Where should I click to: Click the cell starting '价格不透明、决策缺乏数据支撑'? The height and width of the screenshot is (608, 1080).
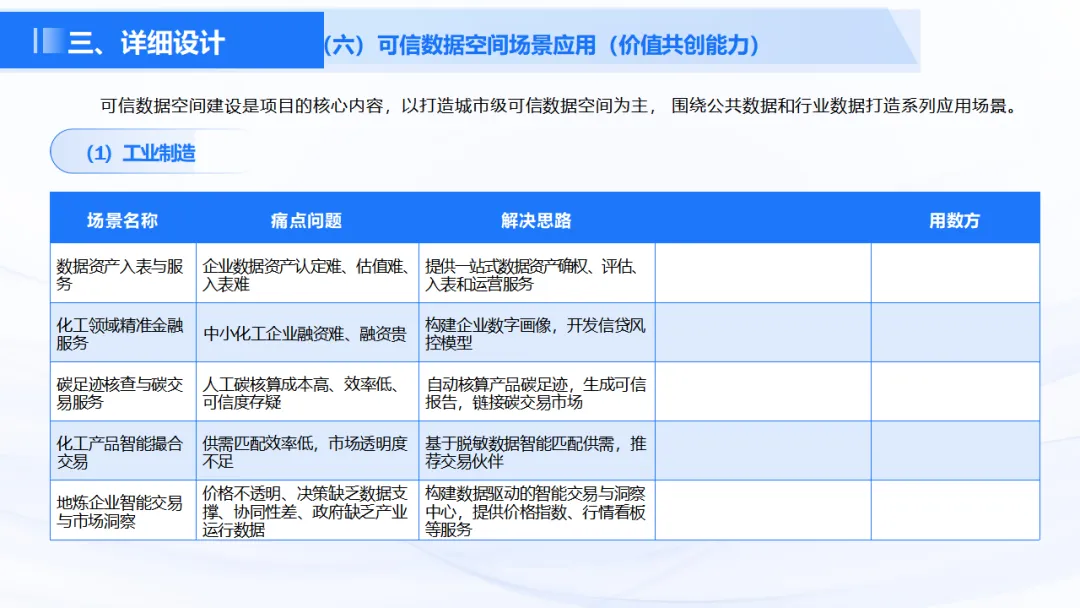click(308, 510)
